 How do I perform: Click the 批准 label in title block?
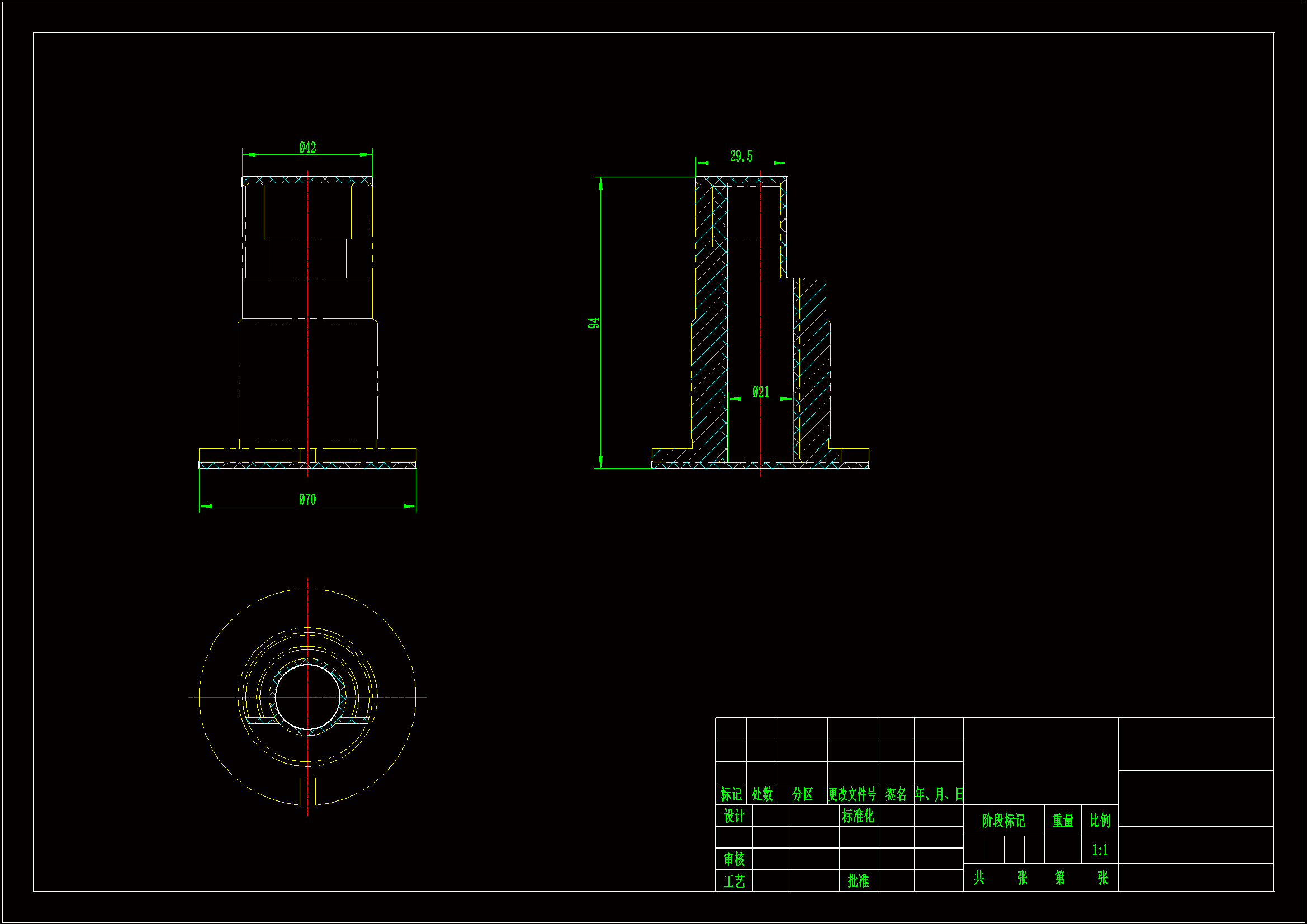[858, 881]
